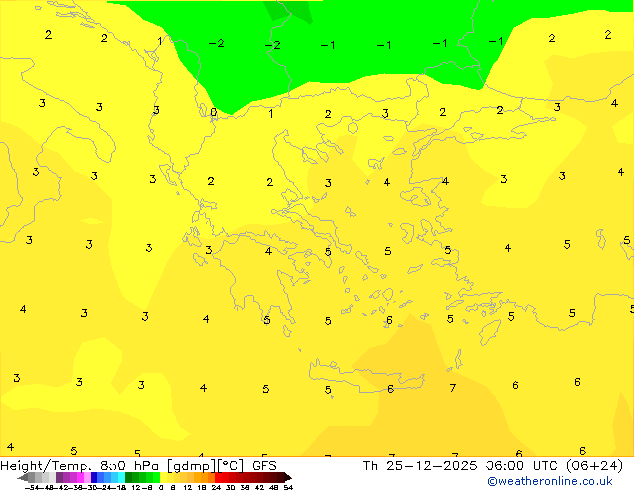Image resolution: width=634 pixels, height=490 pixels.
Task: Click the 0 temperature value on the map
Action: pyautogui.click(x=213, y=112)
